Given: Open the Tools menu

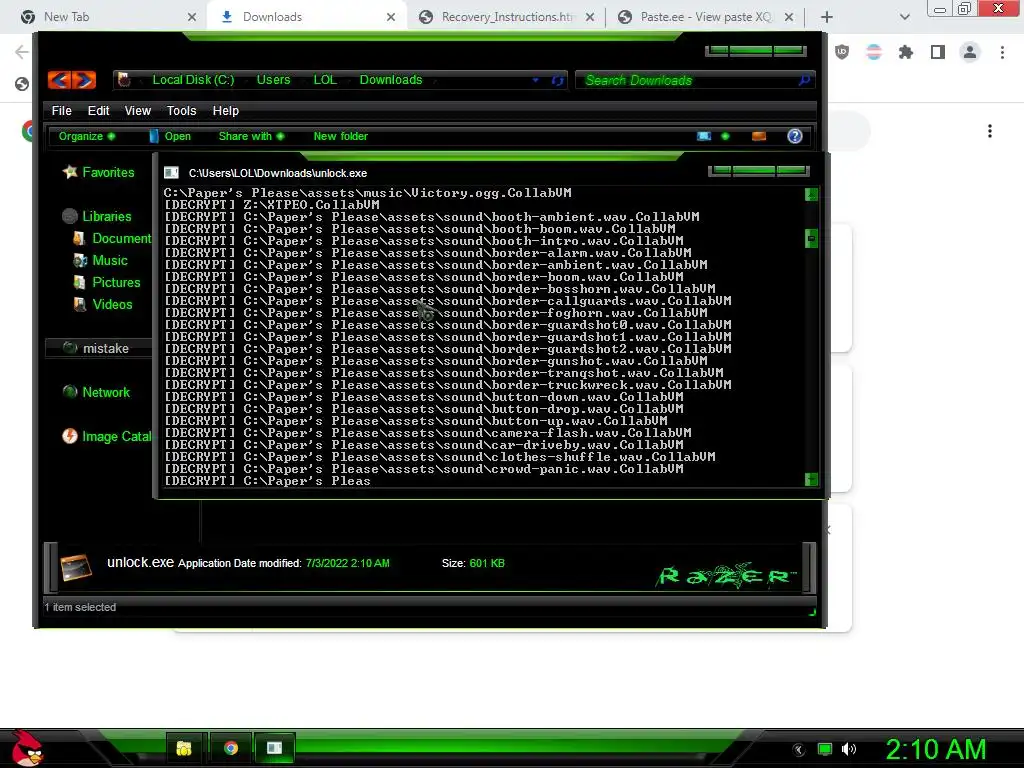Looking at the screenshot, I should [181, 110].
